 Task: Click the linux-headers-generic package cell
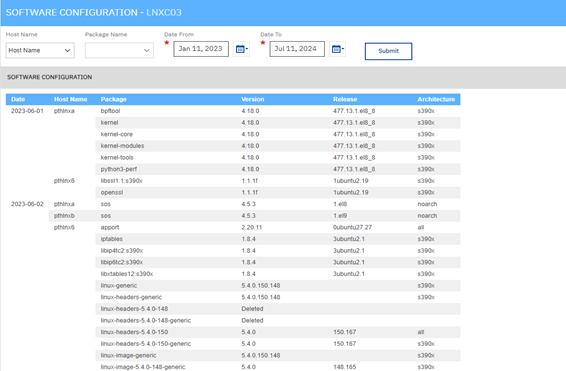point(131,297)
